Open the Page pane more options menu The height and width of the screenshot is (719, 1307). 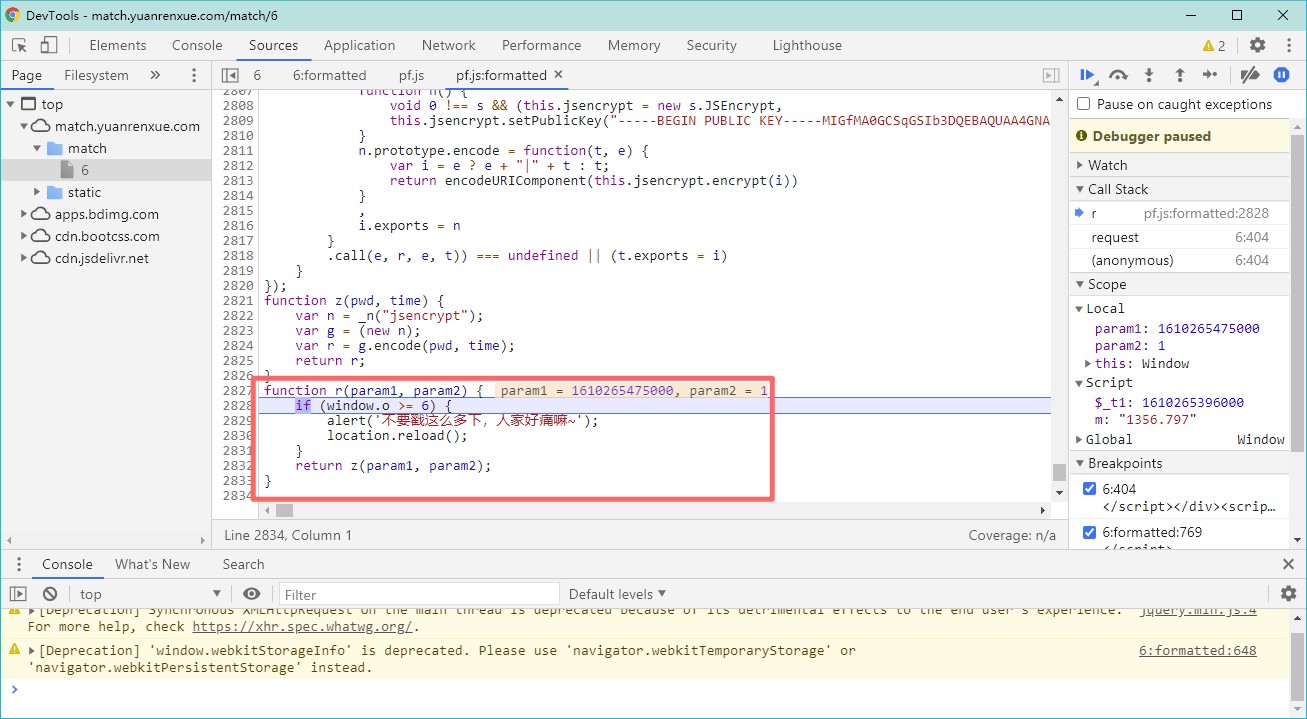[x=194, y=75]
